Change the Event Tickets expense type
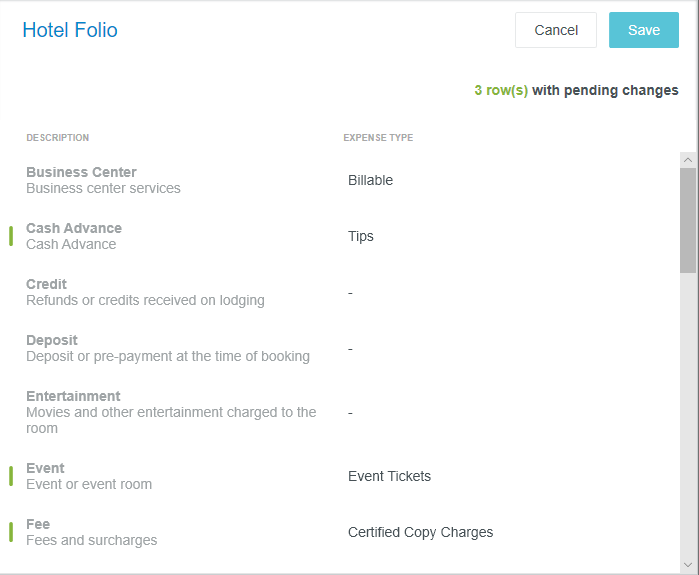The width and height of the screenshot is (699, 575). (x=389, y=476)
